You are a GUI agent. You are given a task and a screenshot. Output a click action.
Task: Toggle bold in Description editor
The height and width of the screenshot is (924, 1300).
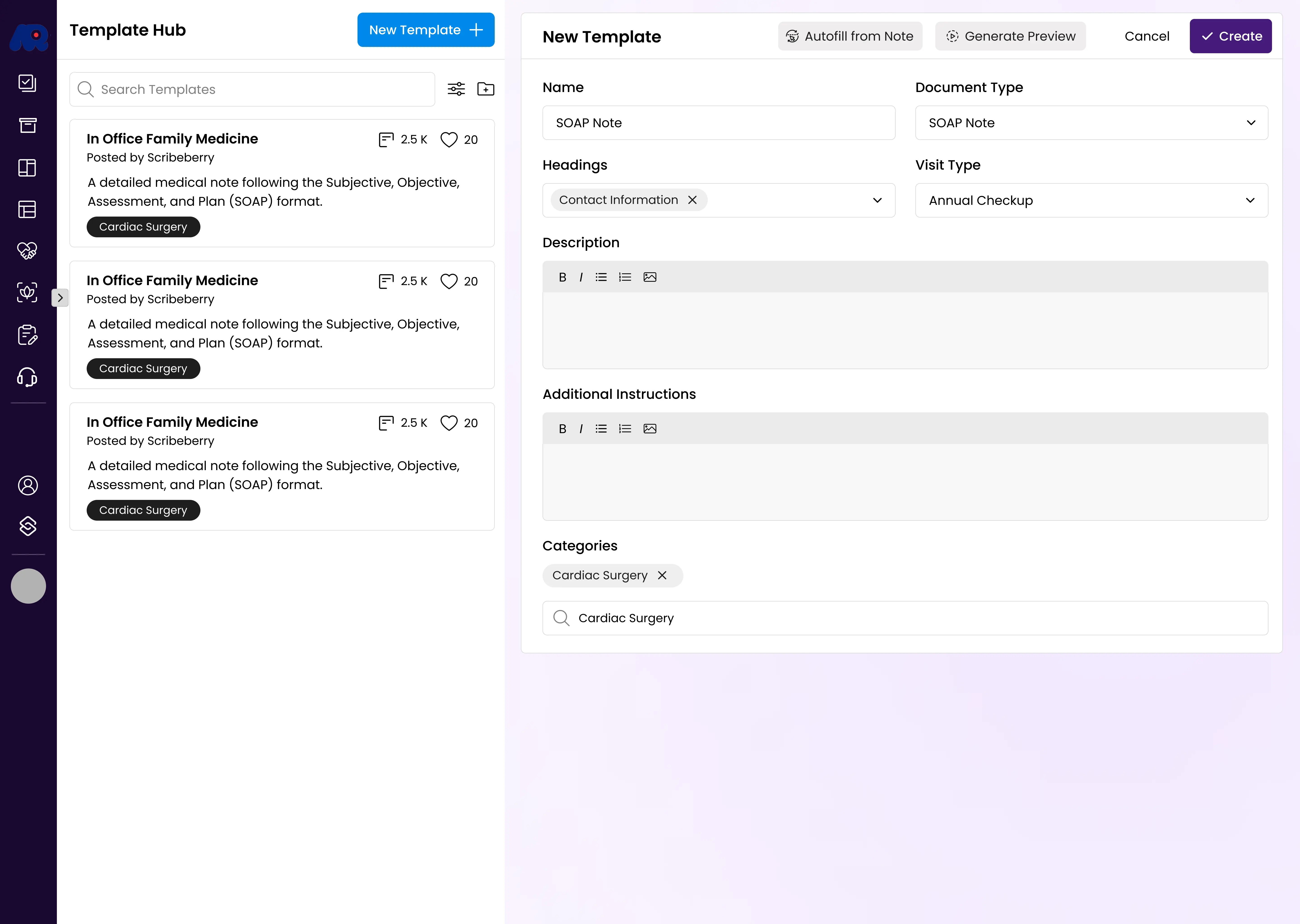coord(562,277)
